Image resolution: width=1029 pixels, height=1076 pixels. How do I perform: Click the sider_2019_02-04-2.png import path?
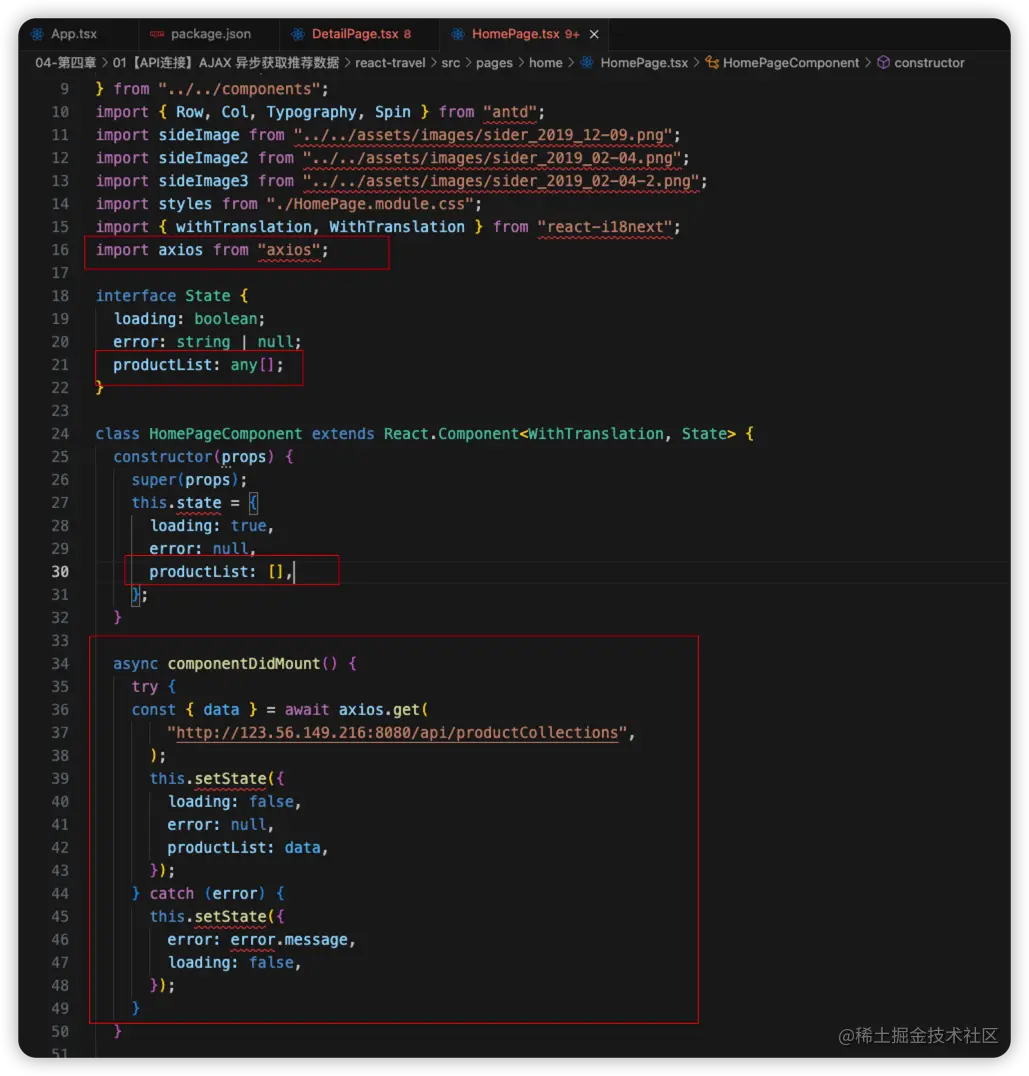[501, 180]
